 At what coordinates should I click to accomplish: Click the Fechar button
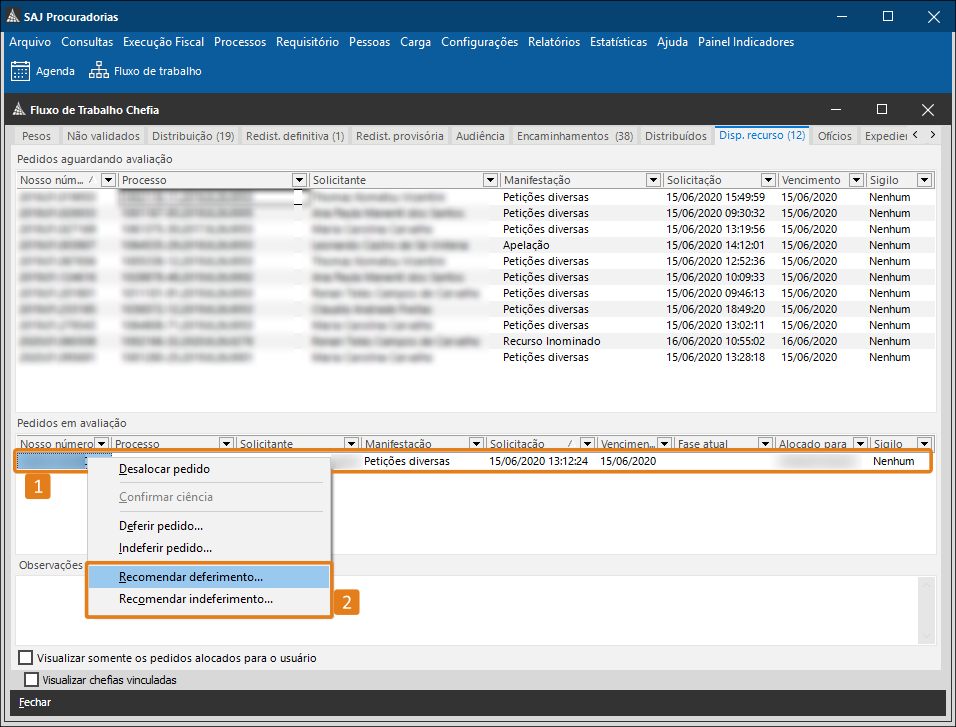35,702
